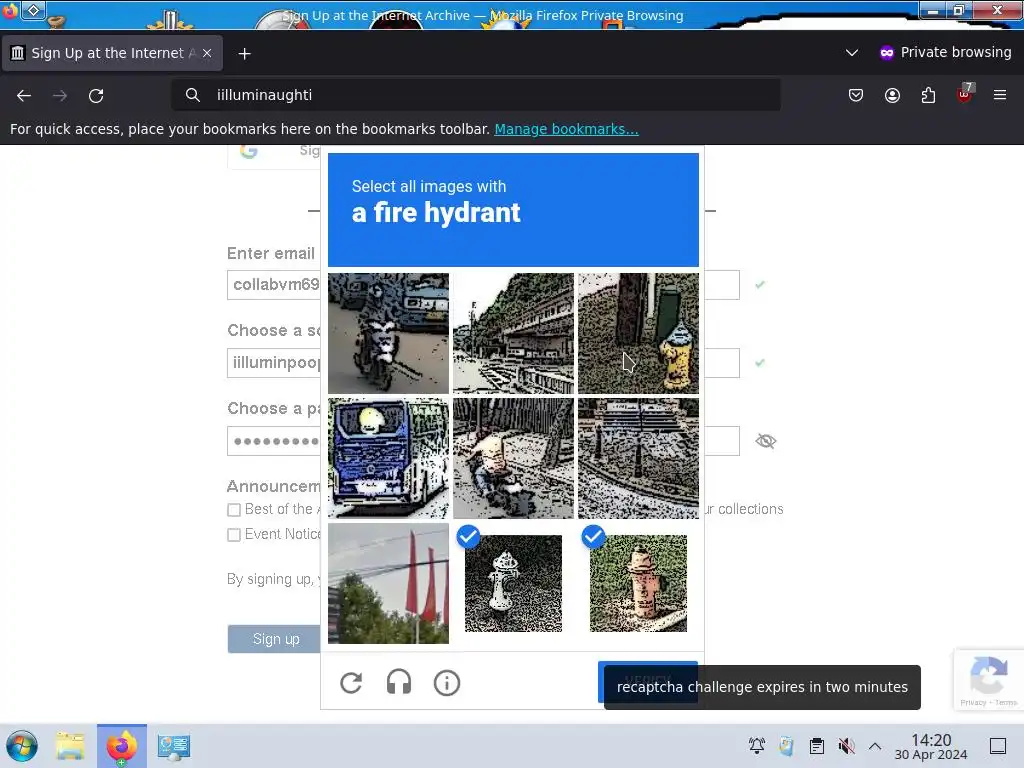Open uBlock Origin extension icon
The width and height of the screenshot is (1024, 768).
965,95
